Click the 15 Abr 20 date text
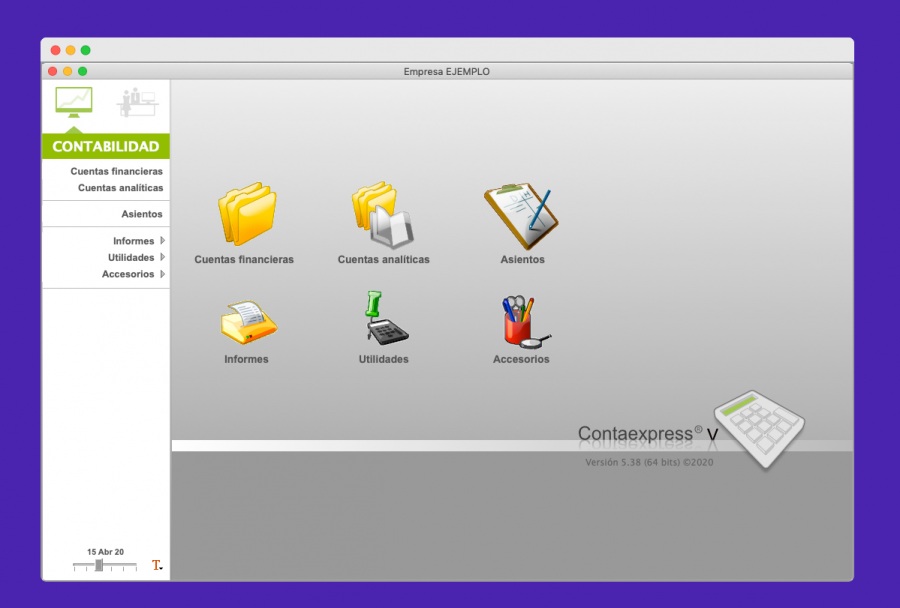900x608 pixels. [x=106, y=552]
